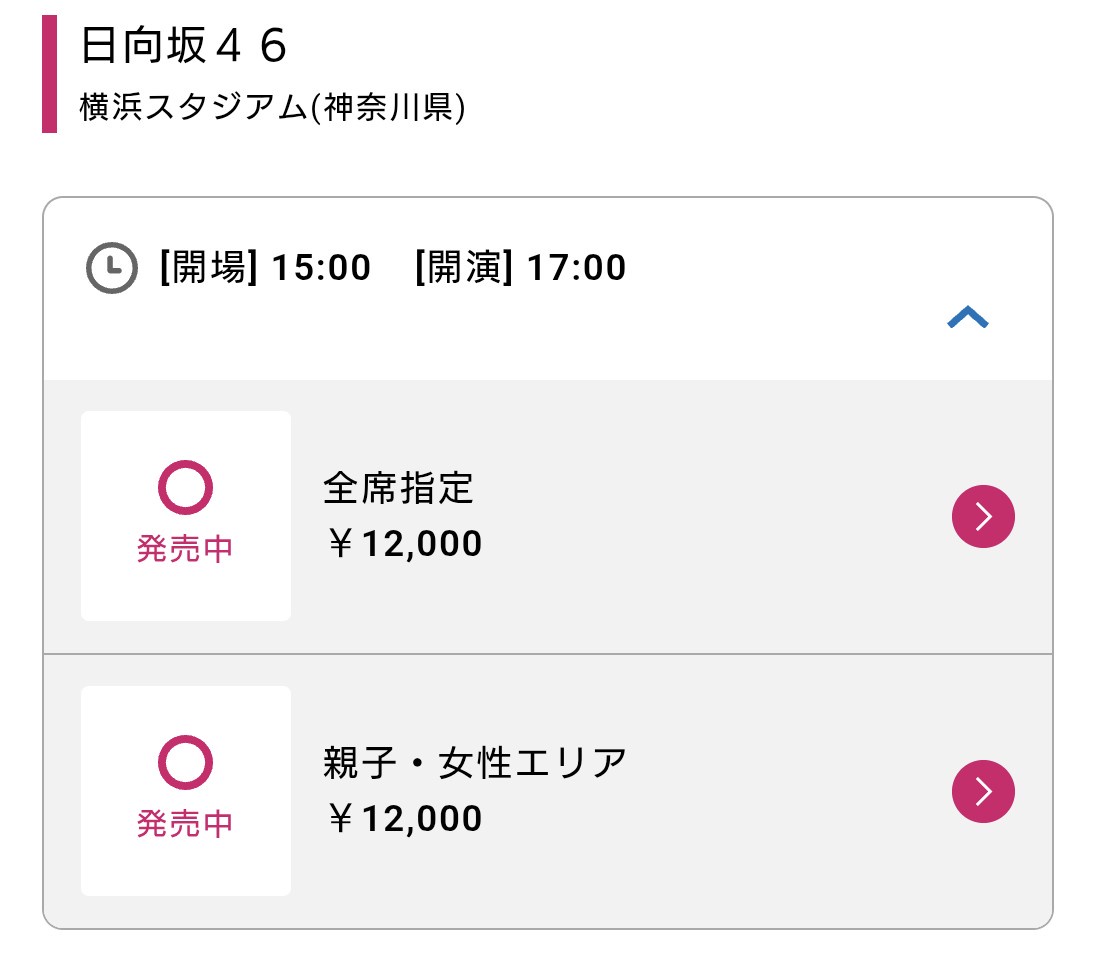The image size is (1096, 964).
Task: Open 全席指定 ticket via pink arrow
Action: (x=983, y=517)
